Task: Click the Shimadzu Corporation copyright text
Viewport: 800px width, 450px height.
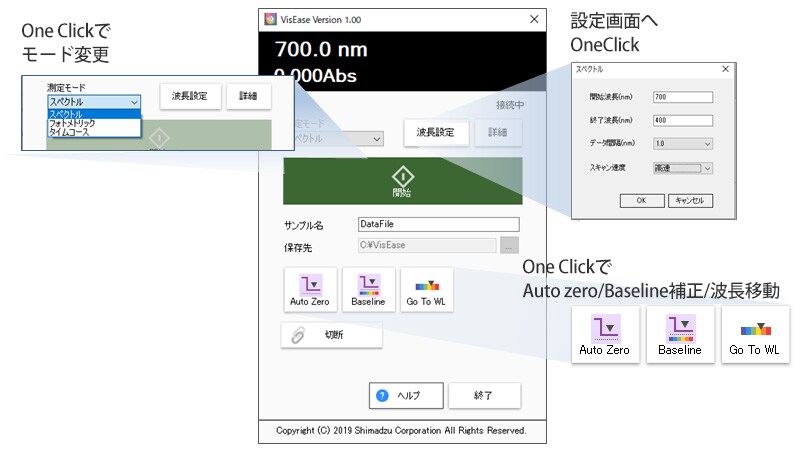Action: tap(402, 431)
